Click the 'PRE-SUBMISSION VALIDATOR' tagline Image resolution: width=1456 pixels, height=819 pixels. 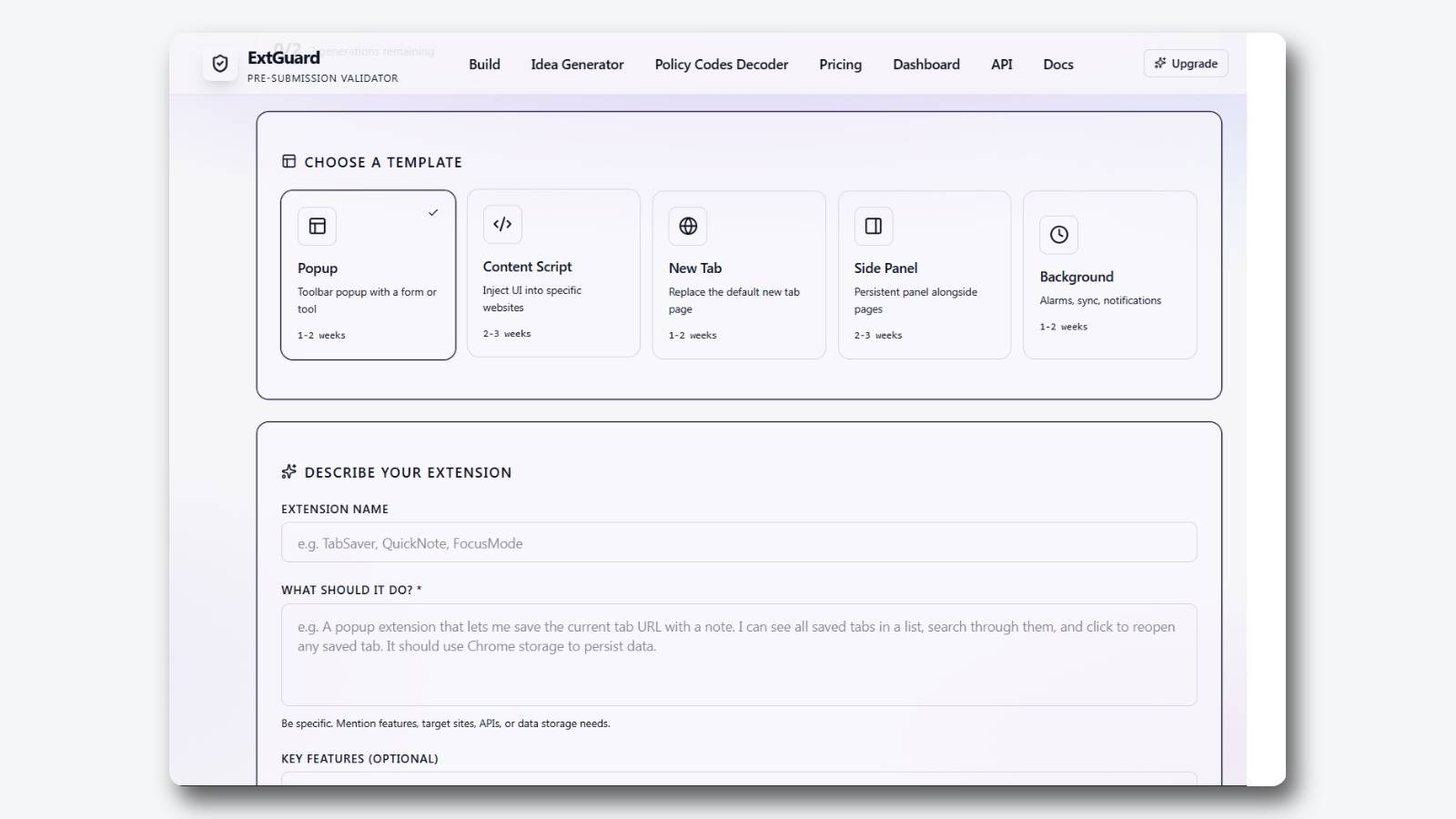(x=322, y=78)
